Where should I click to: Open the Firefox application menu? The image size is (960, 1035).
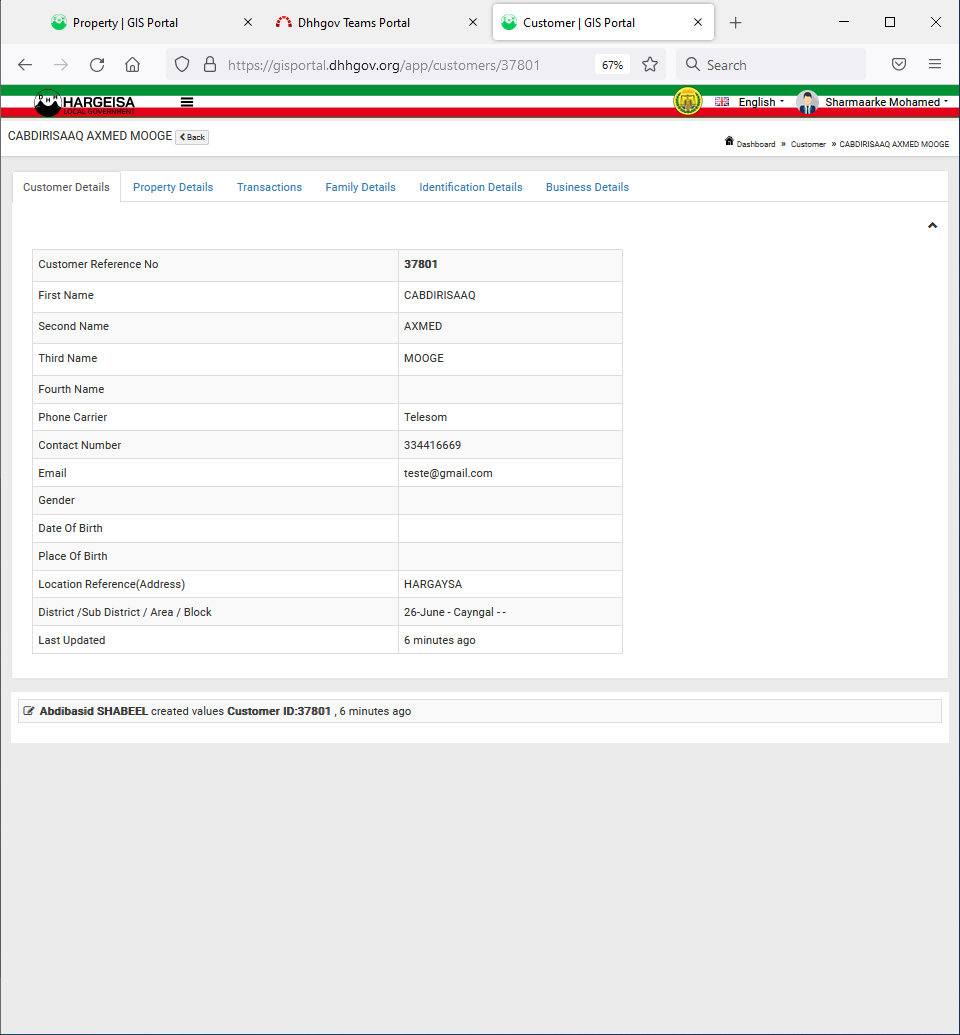click(935, 64)
